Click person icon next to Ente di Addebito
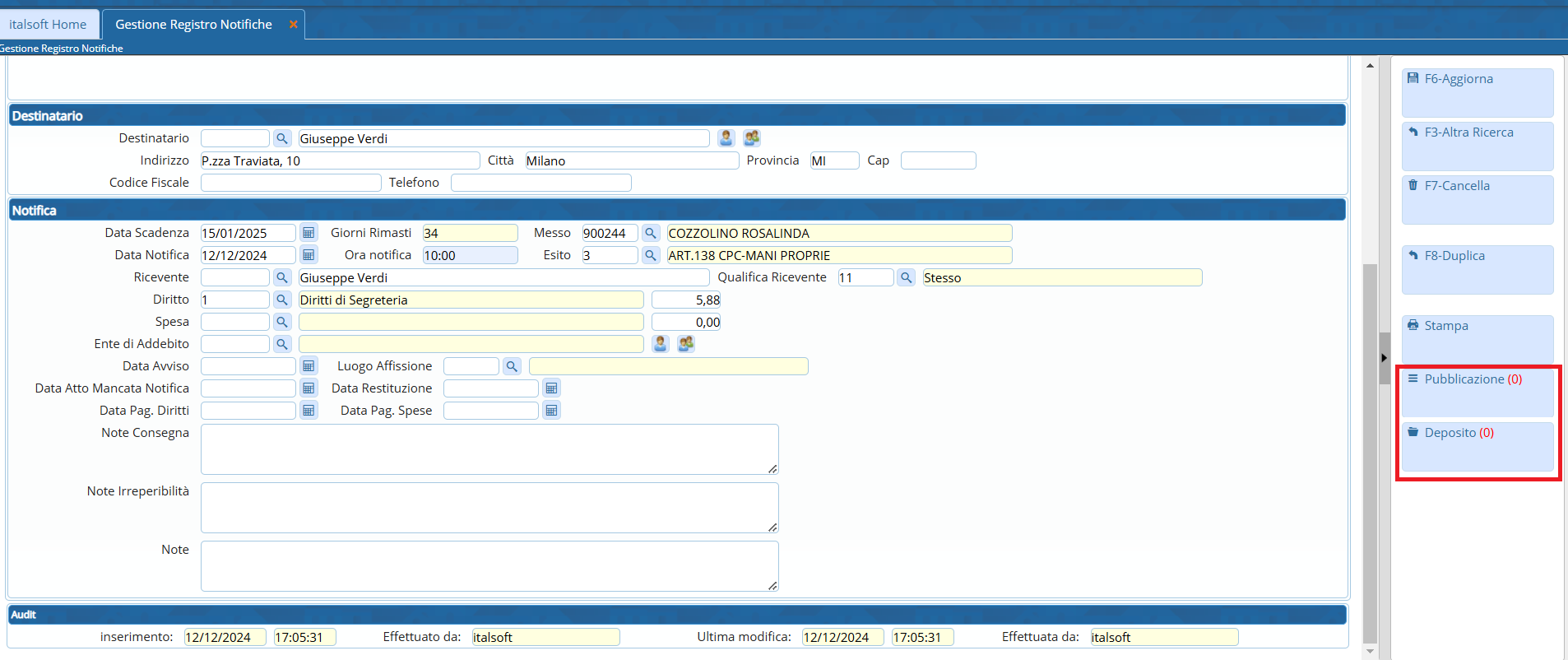Image resolution: width=1568 pixels, height=660 pixels. 660,344
